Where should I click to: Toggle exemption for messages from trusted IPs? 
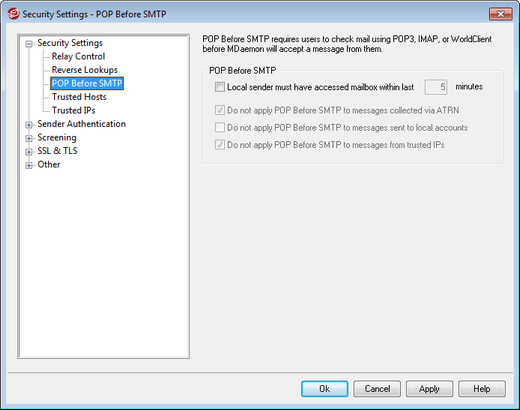[x=220, y=145]
